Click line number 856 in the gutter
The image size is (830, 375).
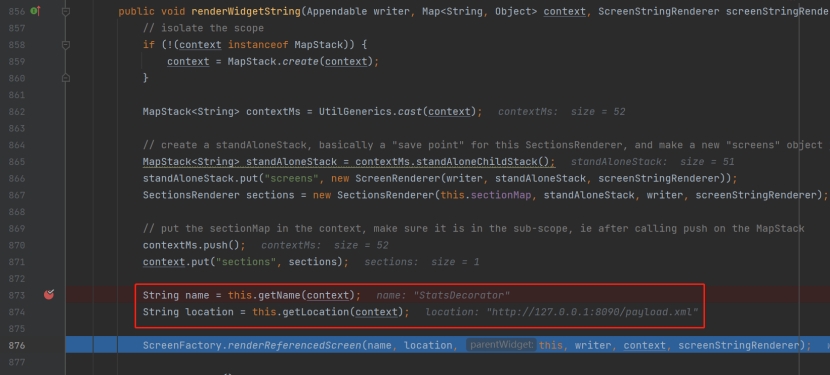(x=16, y=11)
